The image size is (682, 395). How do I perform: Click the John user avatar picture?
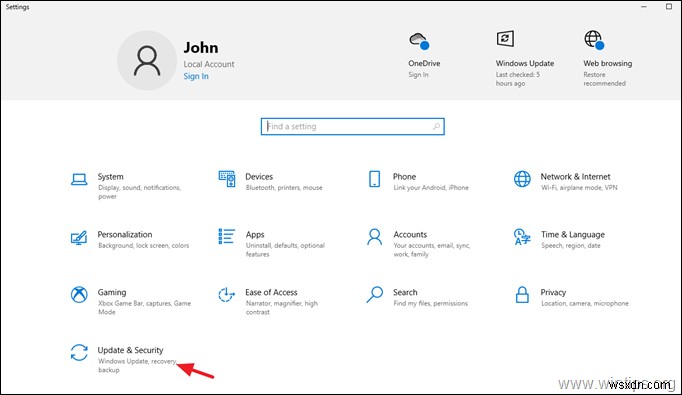point(147,60)
